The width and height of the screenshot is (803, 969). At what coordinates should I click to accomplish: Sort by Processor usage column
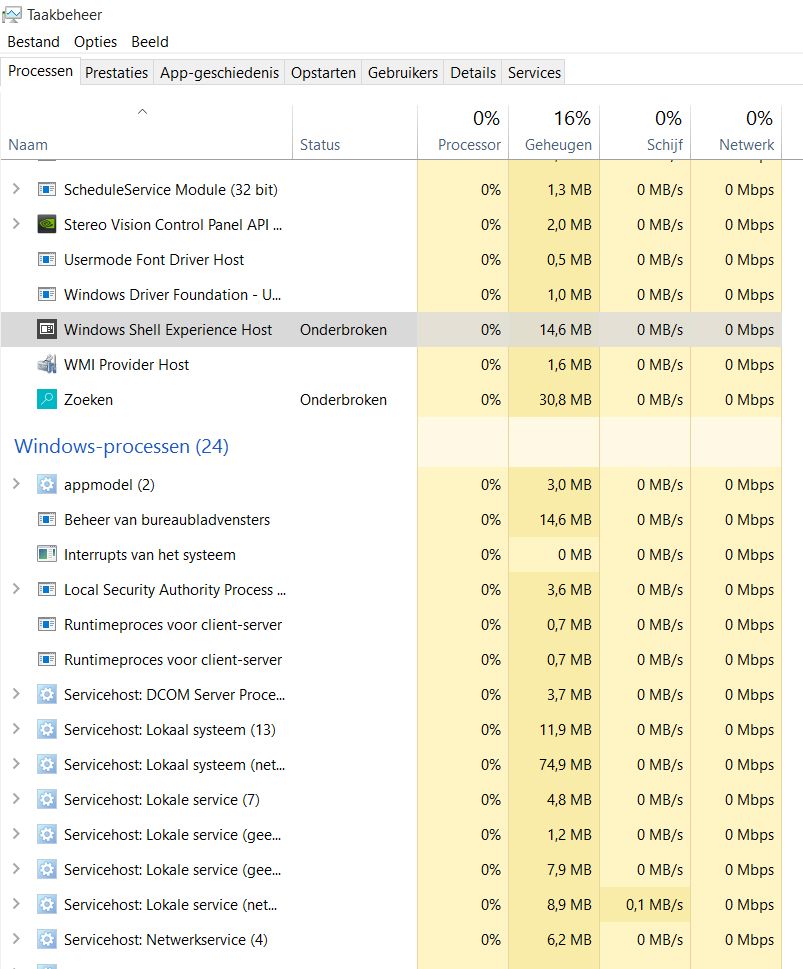(463, 132)
